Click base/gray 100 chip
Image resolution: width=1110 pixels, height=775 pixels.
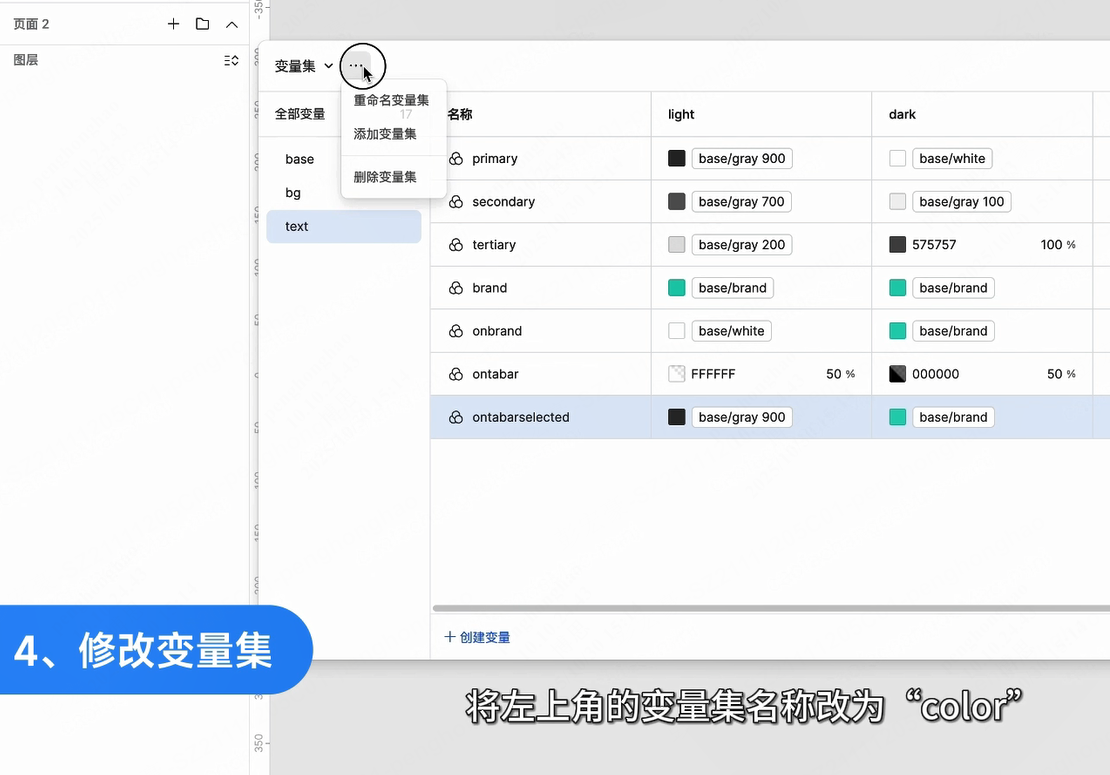pos(961,202)
